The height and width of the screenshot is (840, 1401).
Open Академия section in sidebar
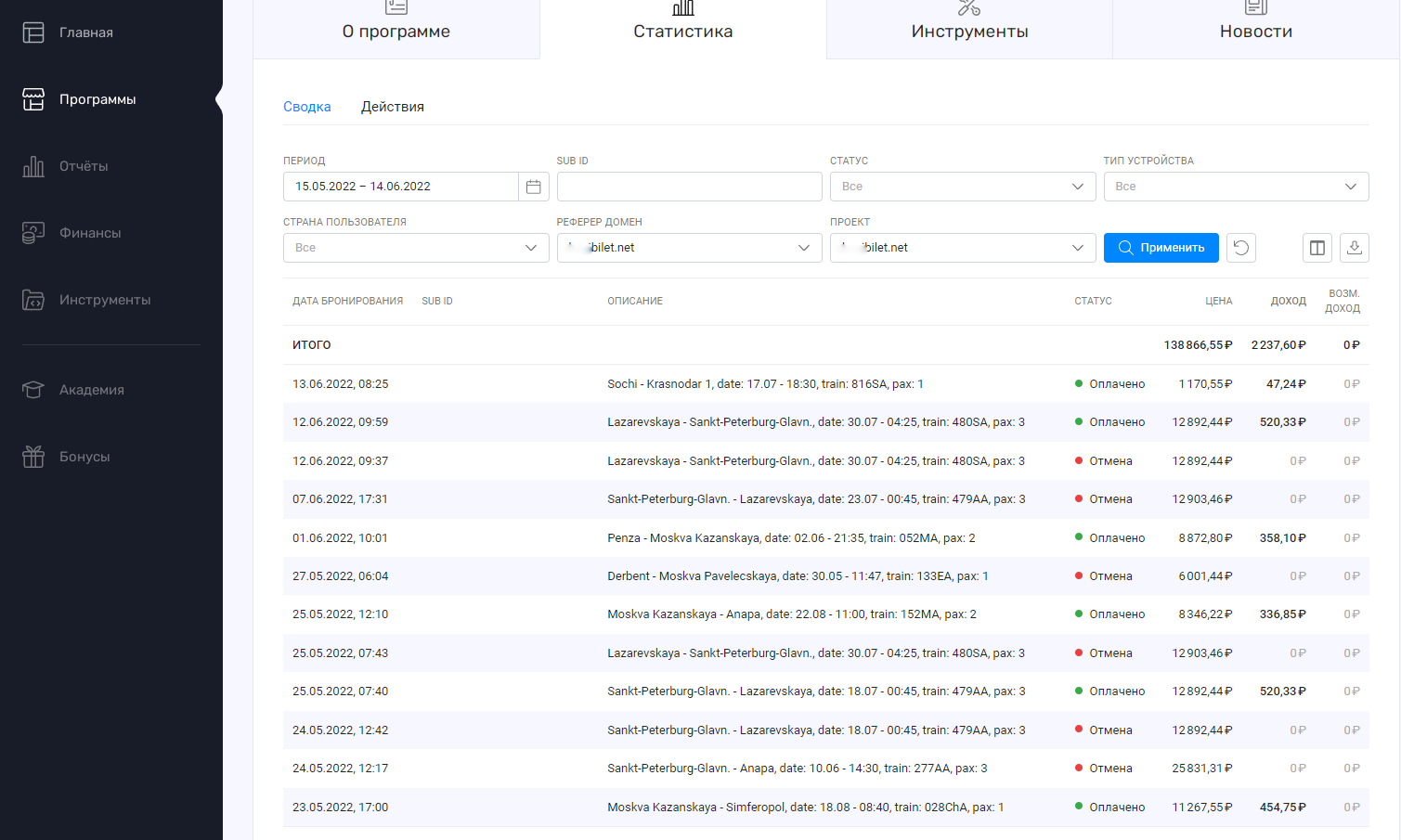pos(91,390)
